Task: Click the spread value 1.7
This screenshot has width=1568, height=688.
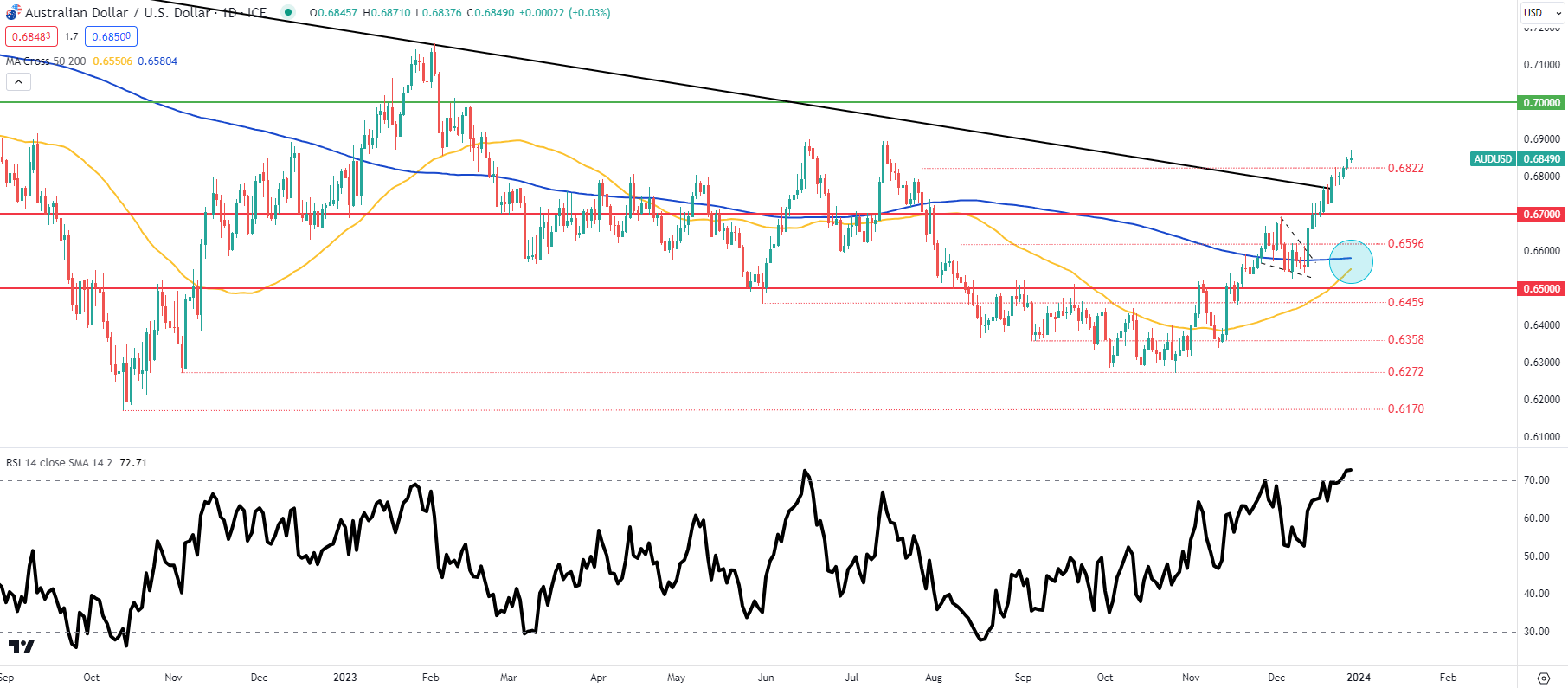Action: pos(72,36)
